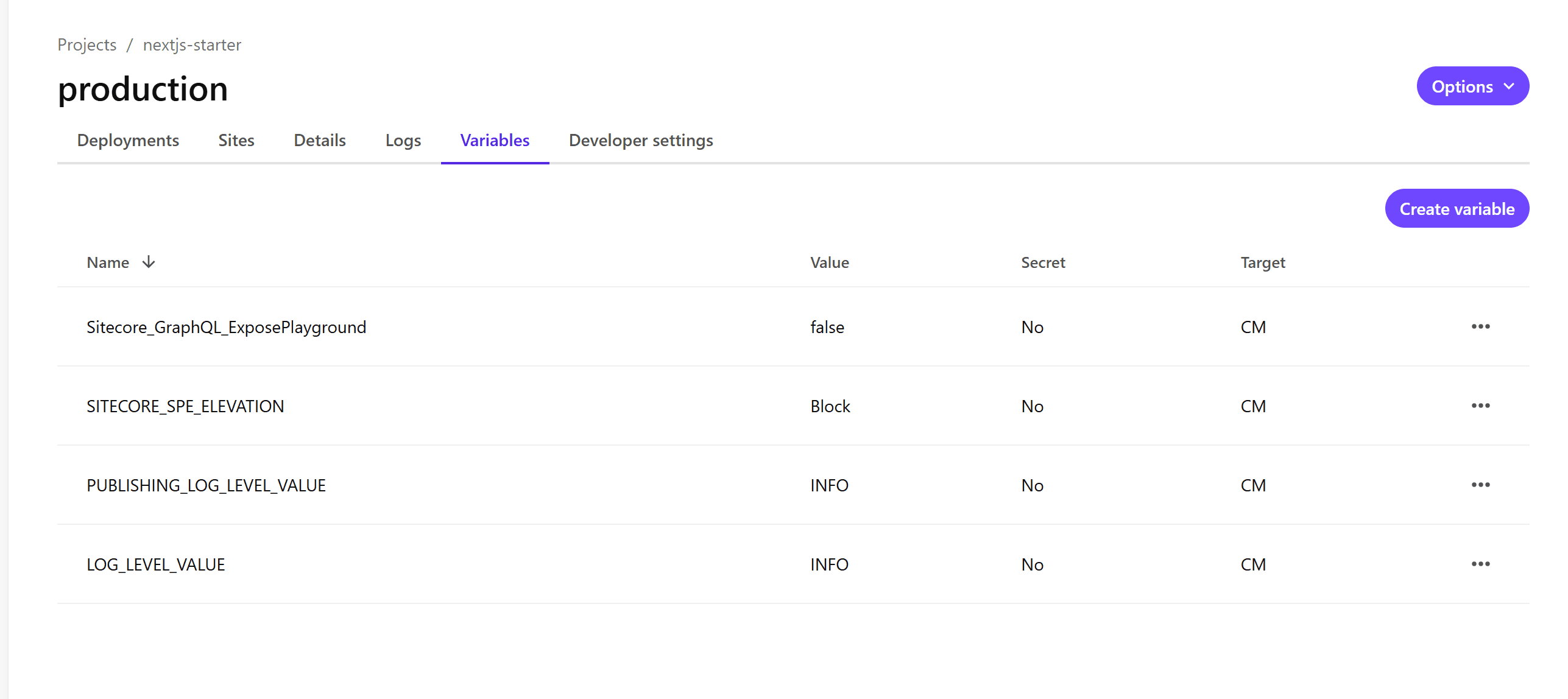Click the Options chevron icon
Viewport: 1568px width, 699px height.
(x=1509, y=86)
